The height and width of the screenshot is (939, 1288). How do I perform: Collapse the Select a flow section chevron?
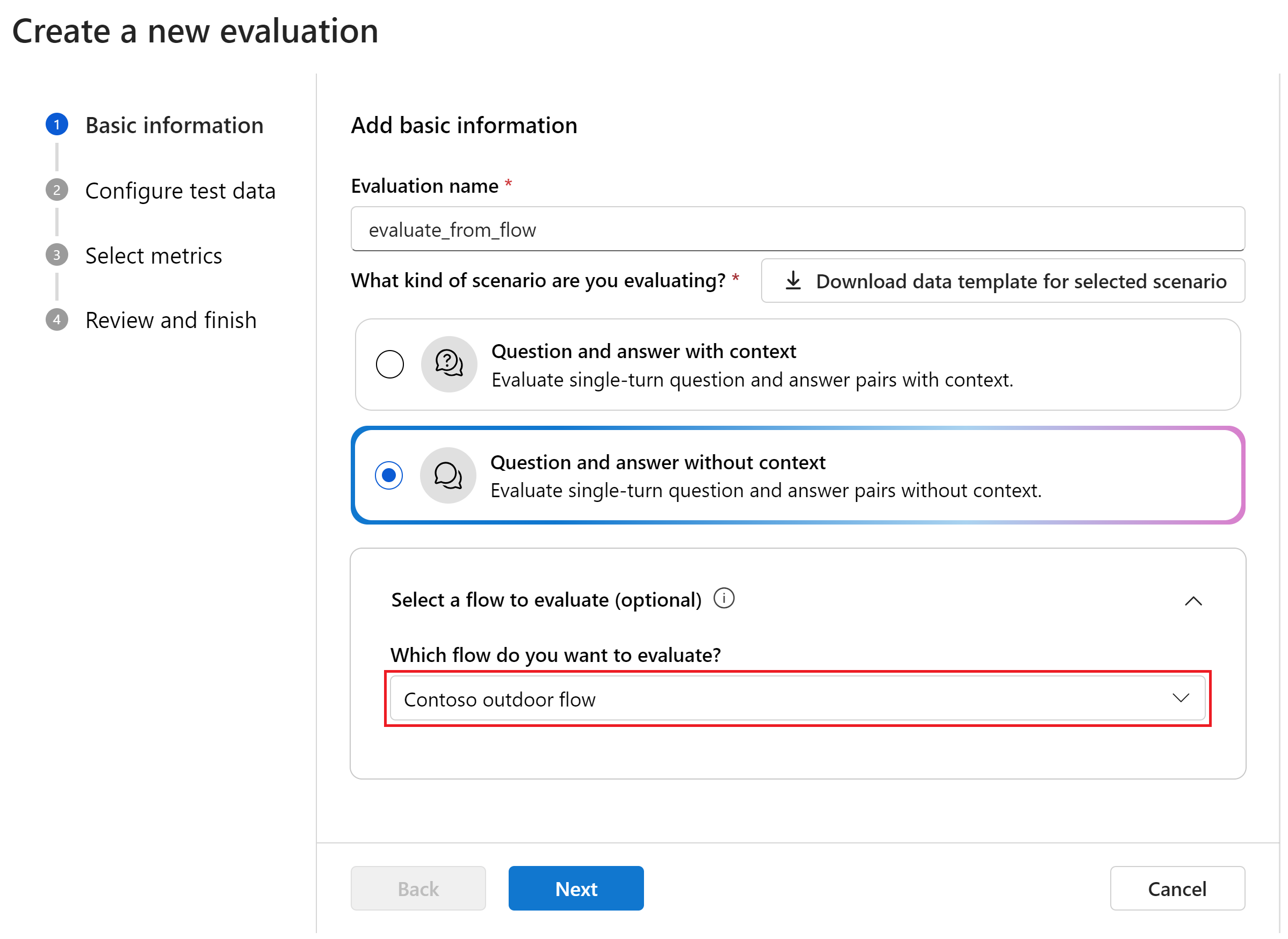[1193, 601]
